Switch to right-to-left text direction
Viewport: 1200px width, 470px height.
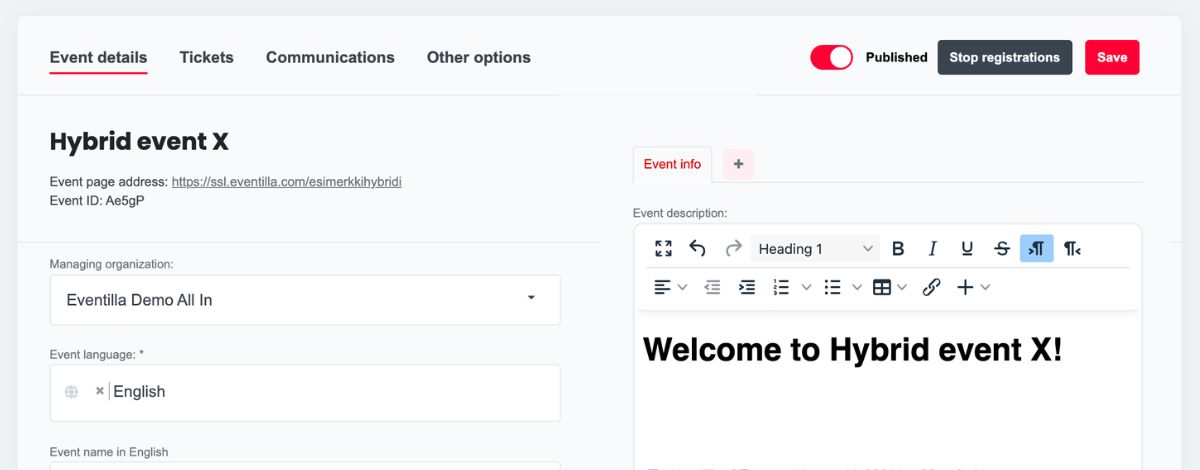(x=1072, y=249)
